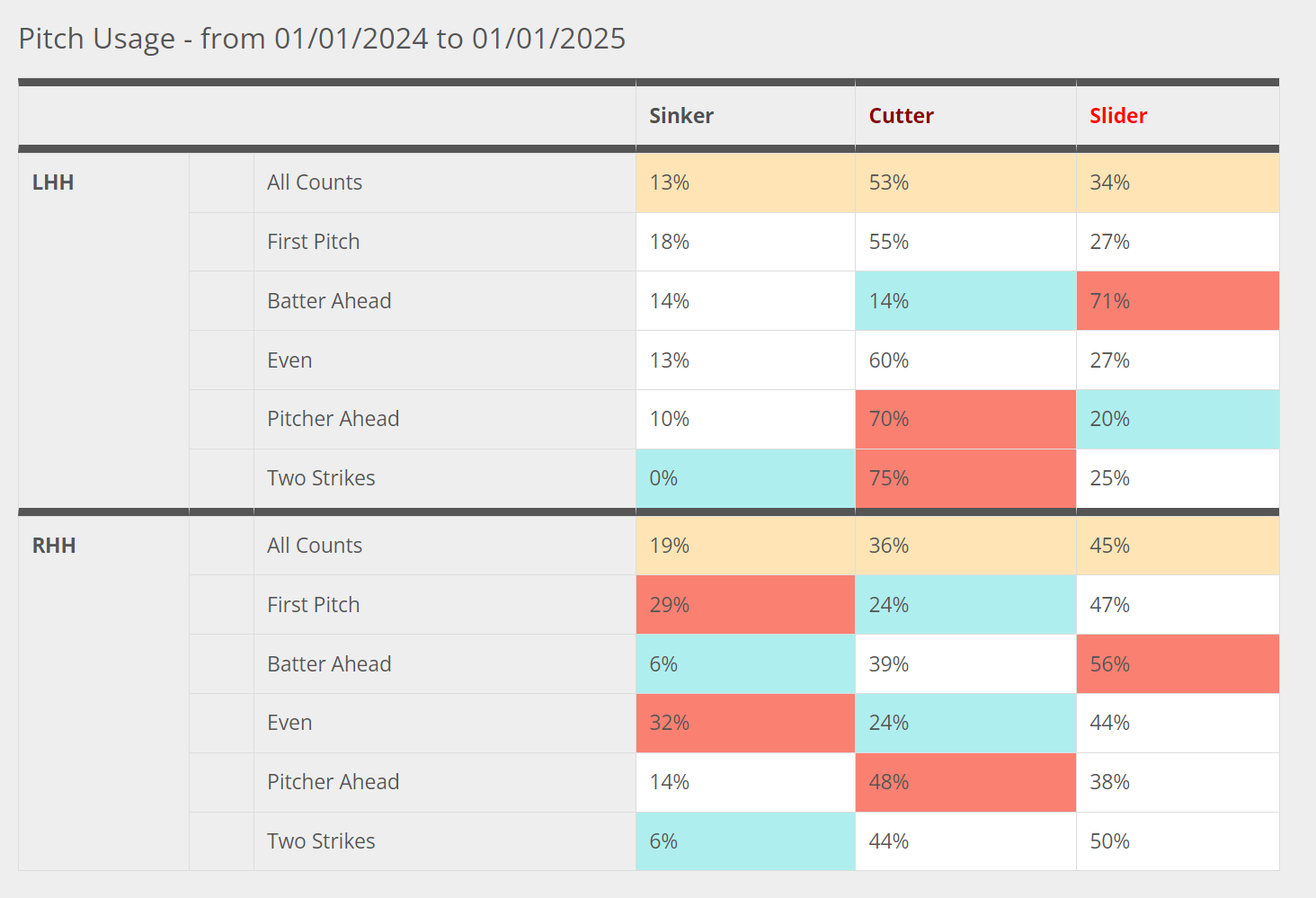The width and height of the screenshot is (1316, 898).
Task: Click the RHH Two Strikes slider 50% cell
Action: point(1177,841)
